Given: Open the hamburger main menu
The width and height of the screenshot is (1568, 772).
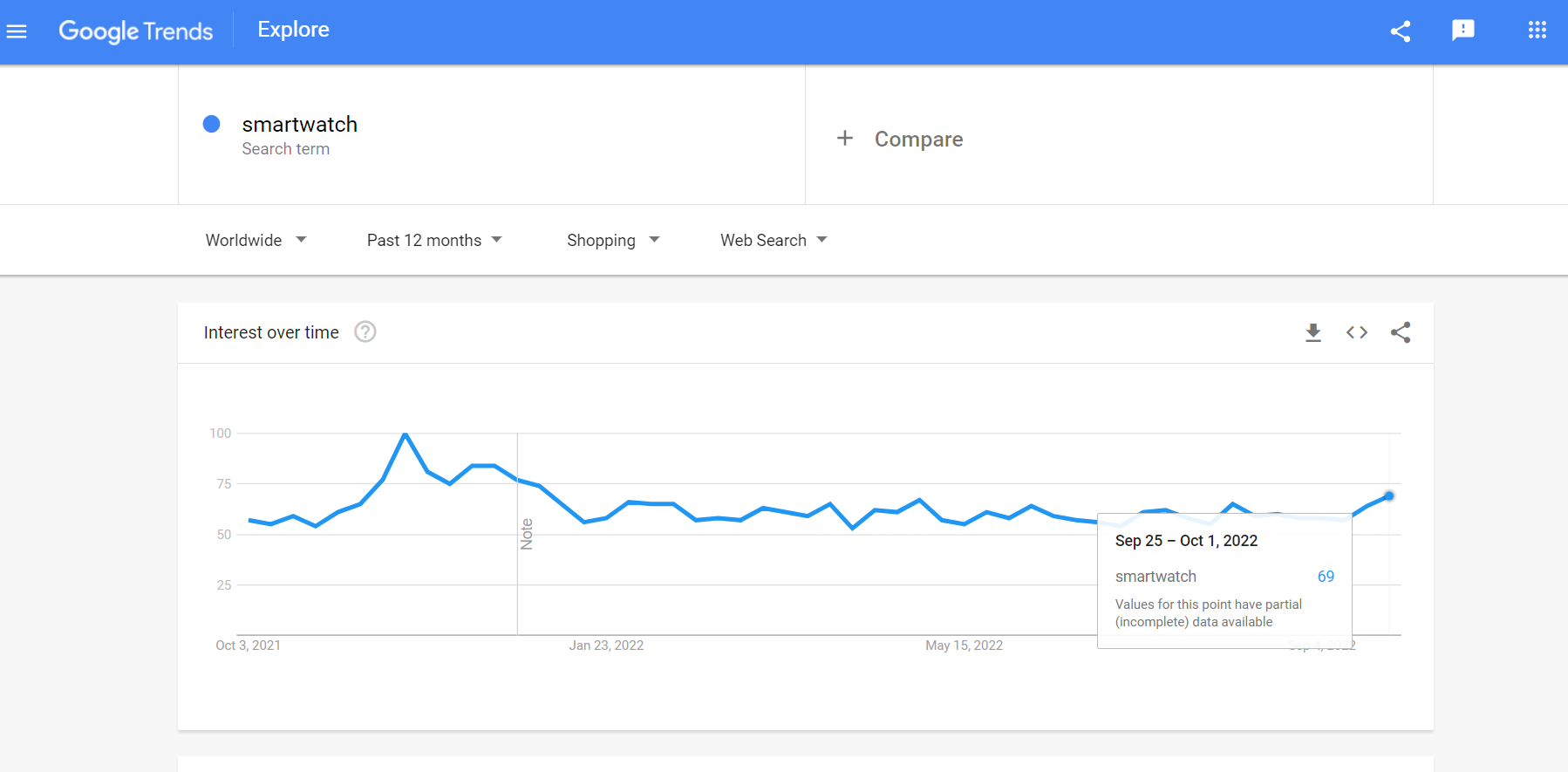Looking at the screenshot, I should tap(17, 31).
